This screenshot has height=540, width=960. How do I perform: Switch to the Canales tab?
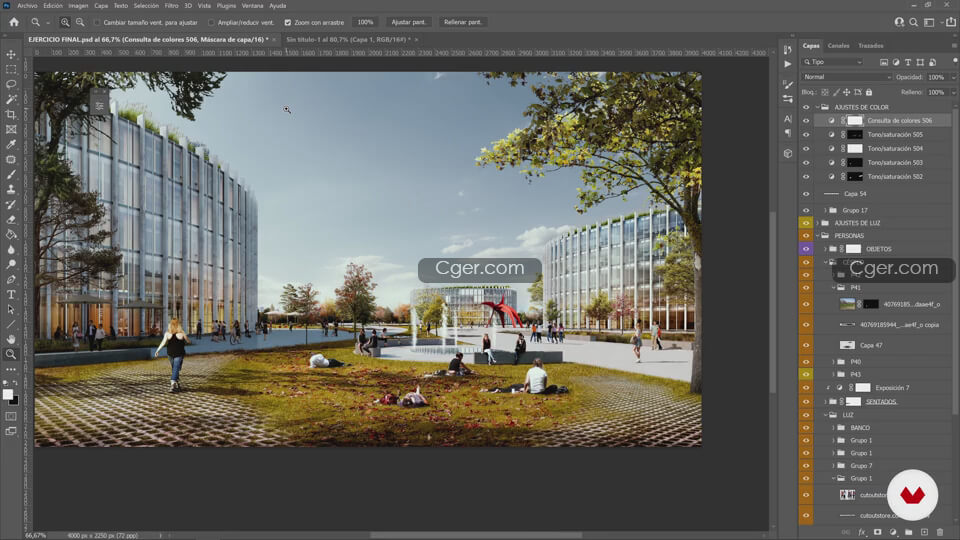838,46
